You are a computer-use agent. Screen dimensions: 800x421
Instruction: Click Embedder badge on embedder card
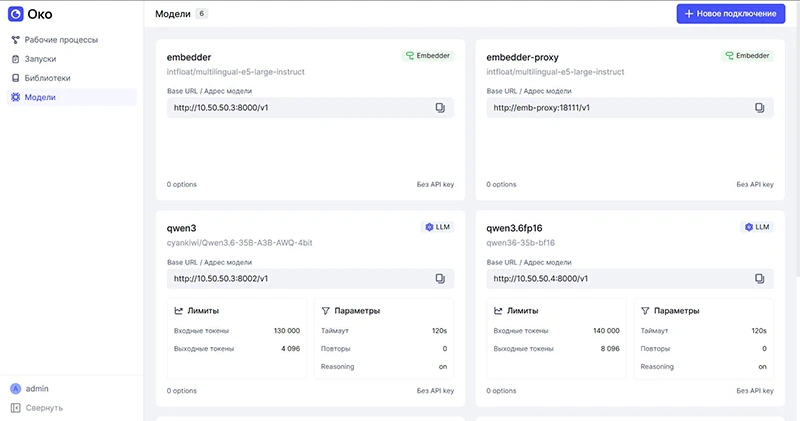428,56
